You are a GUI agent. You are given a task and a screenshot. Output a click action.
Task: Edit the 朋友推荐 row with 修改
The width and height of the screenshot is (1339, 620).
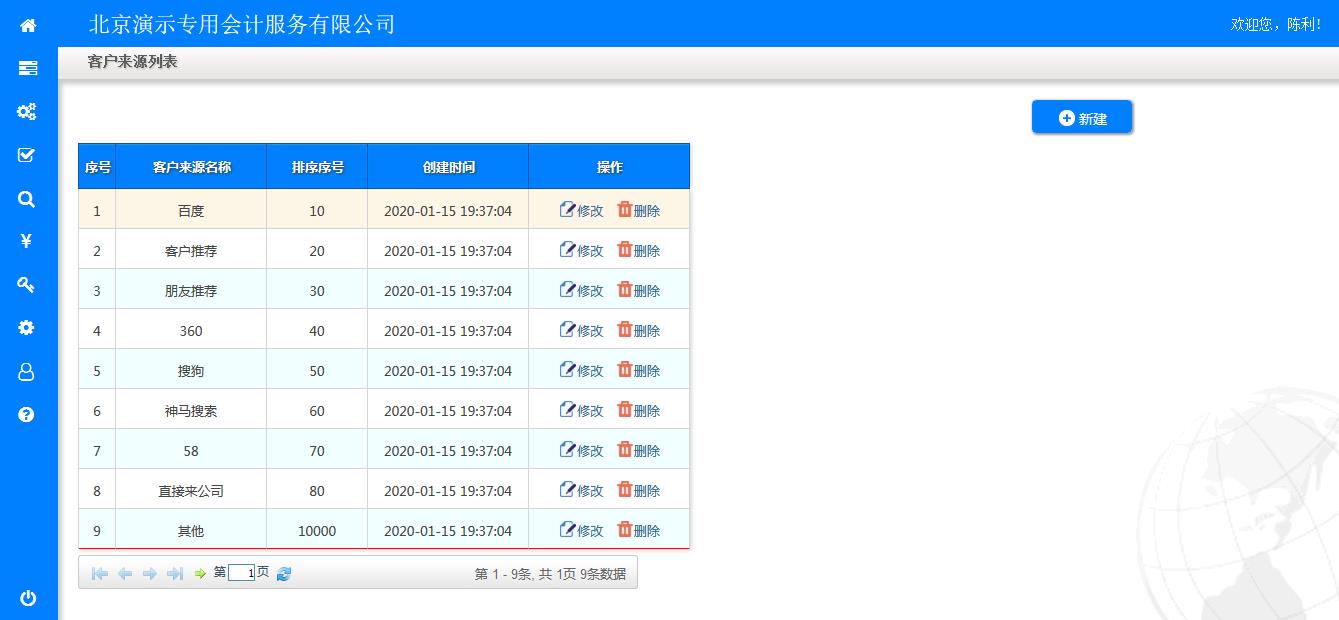581,290
